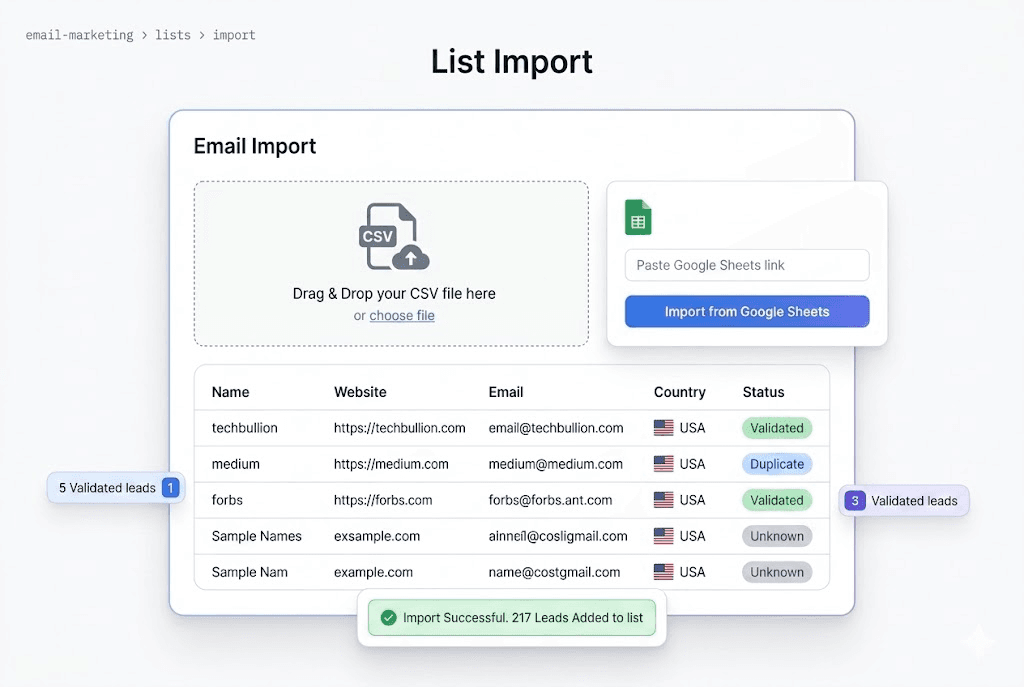Viewport: 1024px width, 687px height.
Task: Click the Validated status for forbs
Action: click(776, 500)
